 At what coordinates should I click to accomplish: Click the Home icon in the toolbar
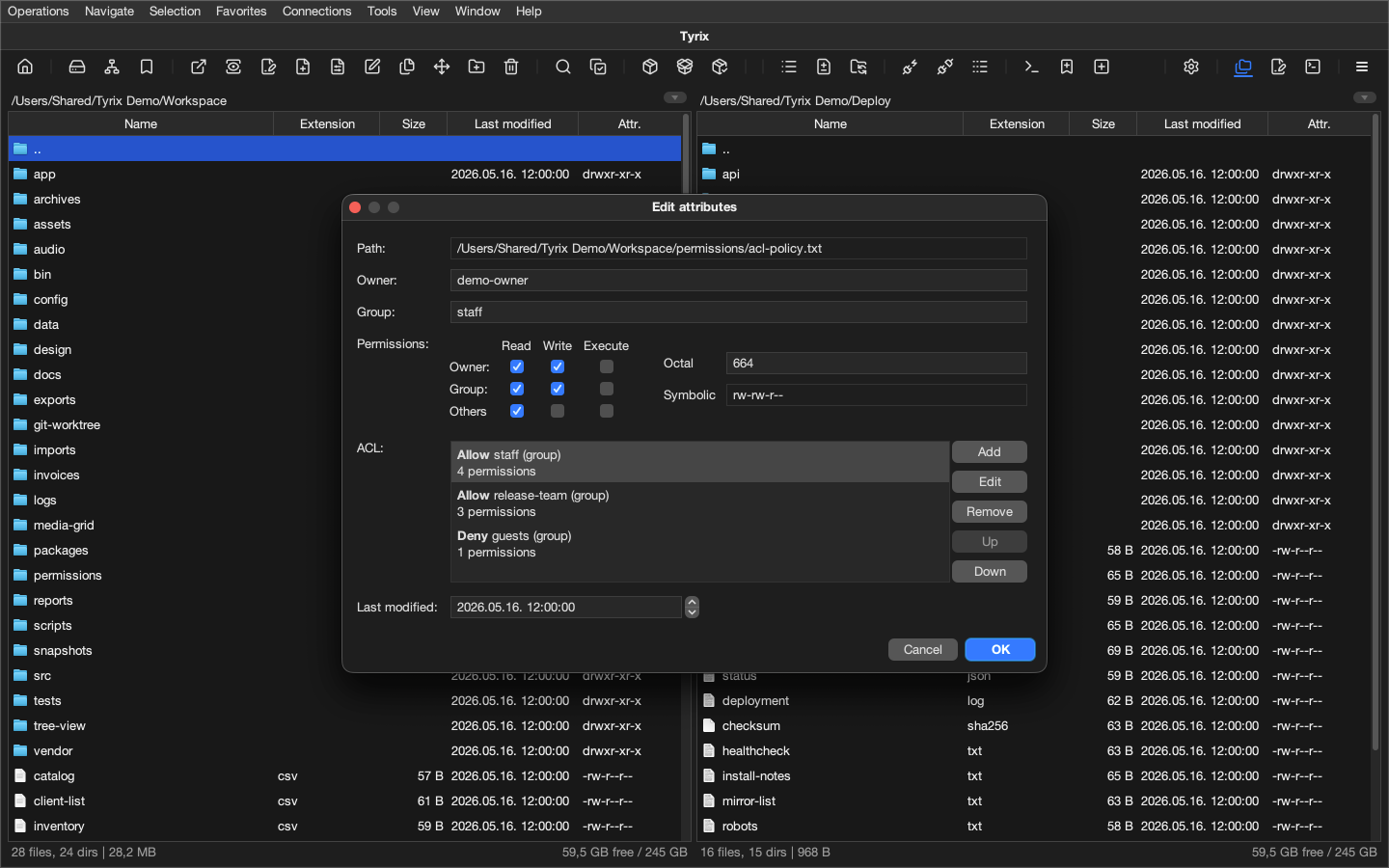(25, 67)
